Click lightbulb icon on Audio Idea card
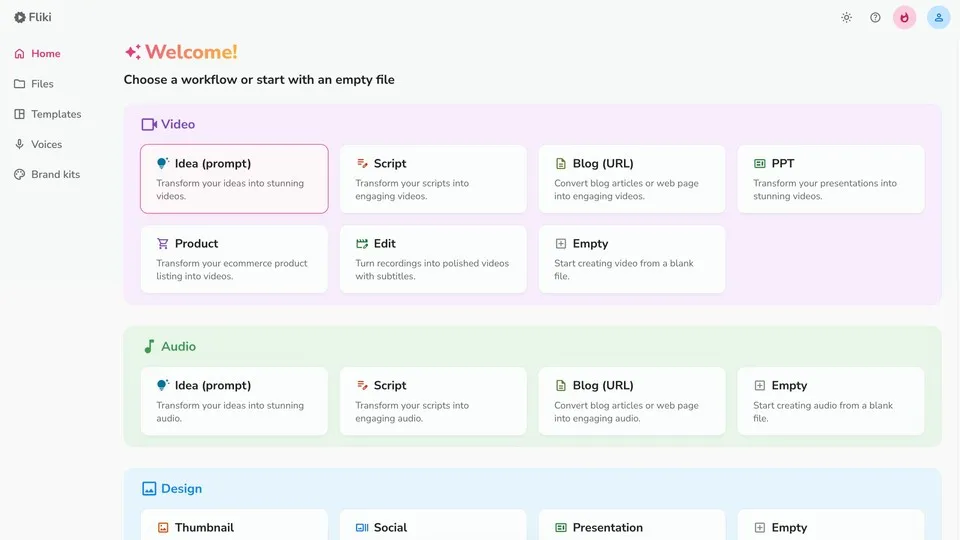This screenshot has height=540, width=960. [162, 385]
